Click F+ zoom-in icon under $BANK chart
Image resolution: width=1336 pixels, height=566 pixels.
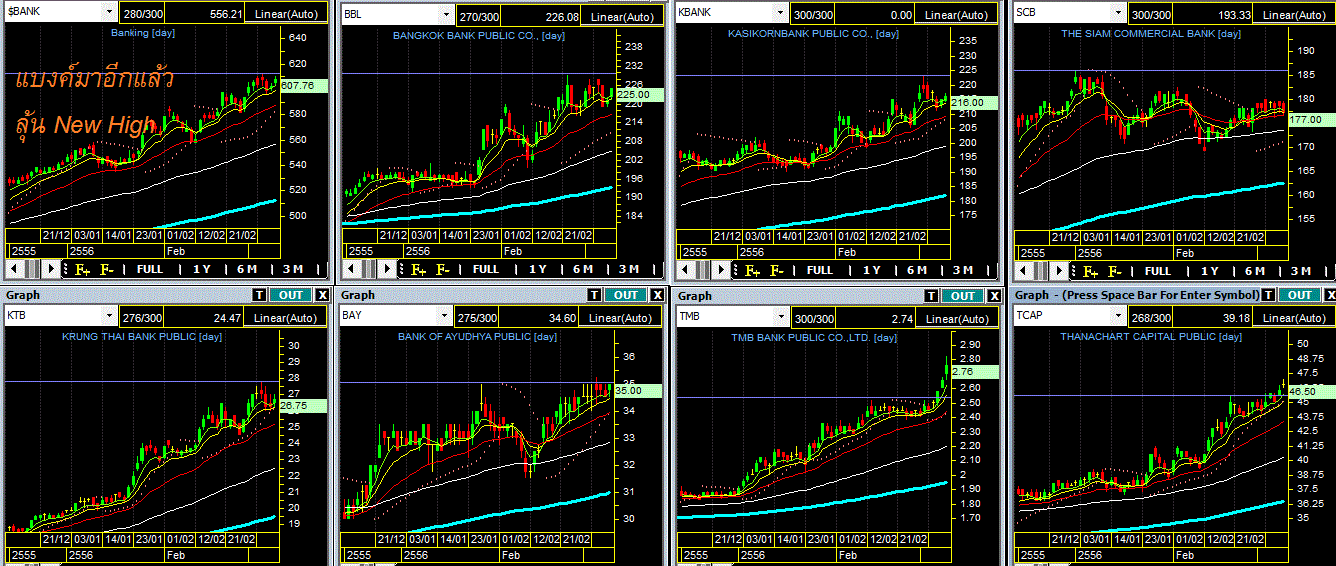(x=82, y=269)
